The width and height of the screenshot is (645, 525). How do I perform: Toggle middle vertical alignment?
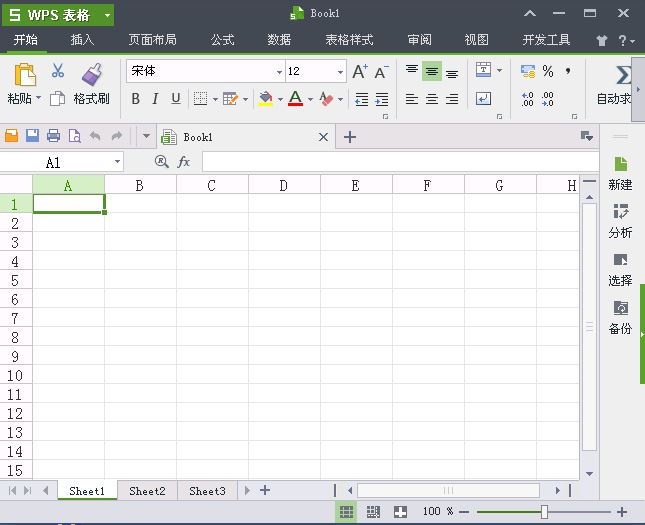[432, 71]
